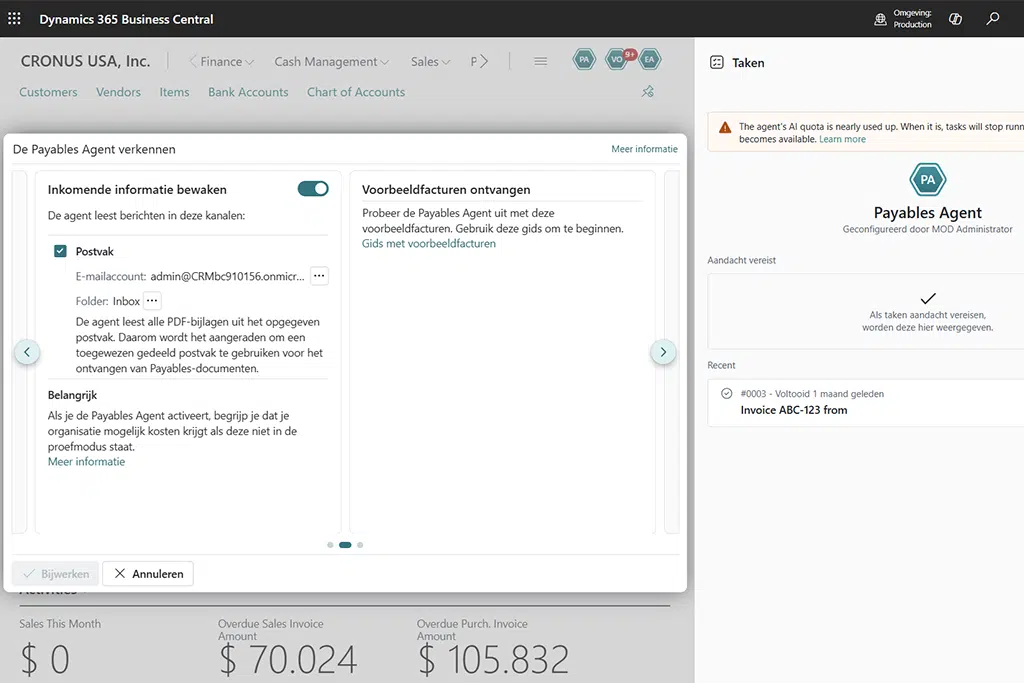Open Bank Accounts navigation link
The height and width of the screenshot is (683, 1024).
(x=248, y=92)
